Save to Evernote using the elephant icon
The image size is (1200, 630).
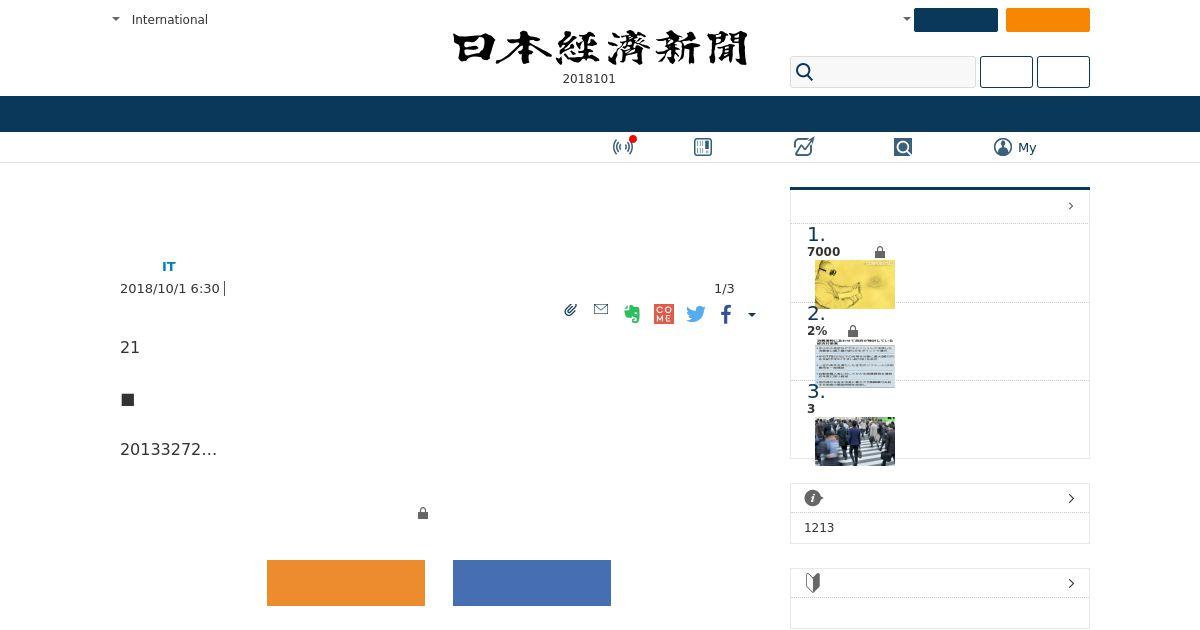[632, 314]
